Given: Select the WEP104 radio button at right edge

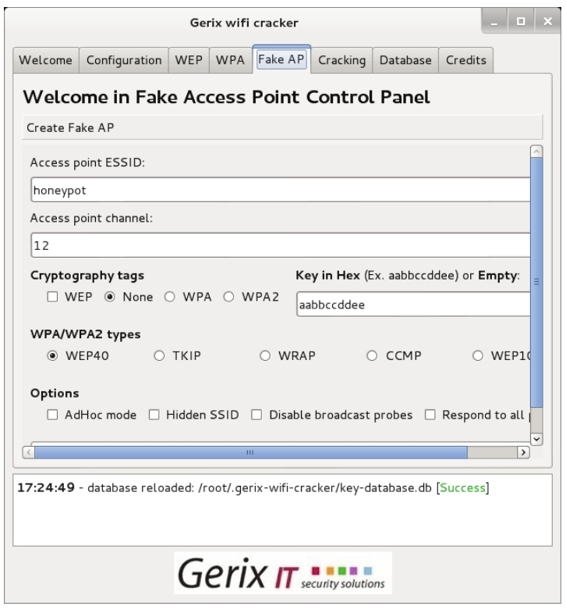Looking at the screenshot, I should [x=478, y=356].
